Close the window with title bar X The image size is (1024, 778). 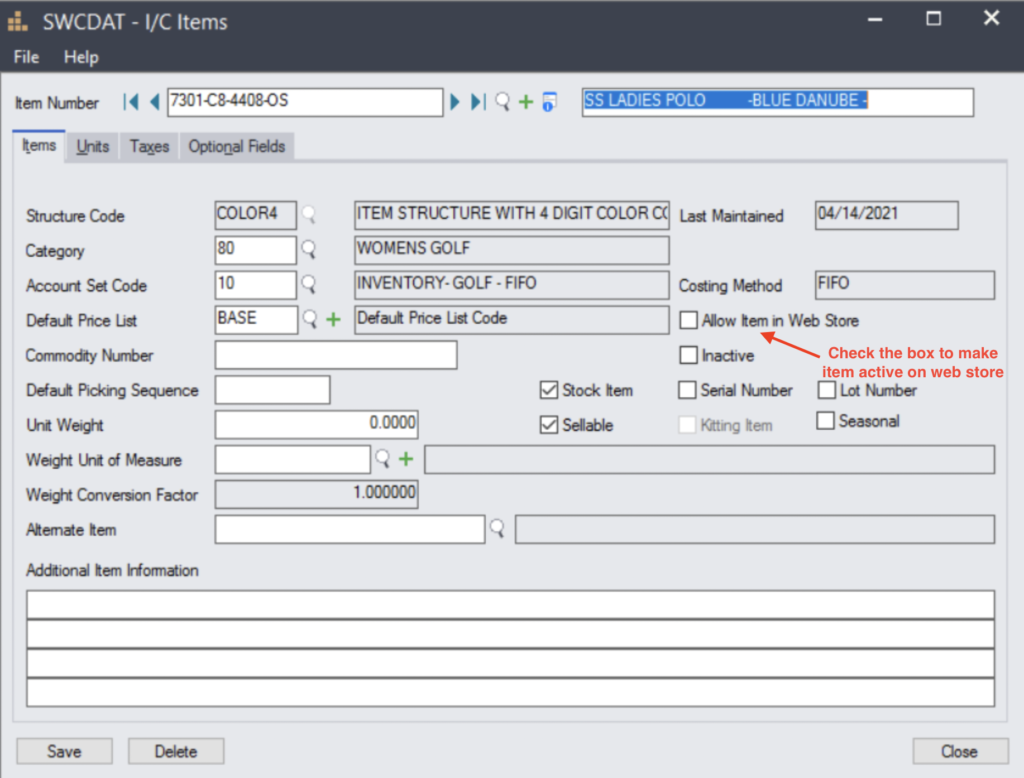point(991,18)
